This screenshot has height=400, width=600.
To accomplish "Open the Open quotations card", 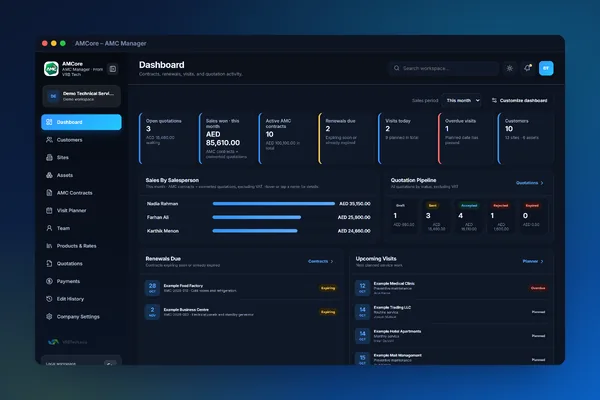I will coord(167,138).
